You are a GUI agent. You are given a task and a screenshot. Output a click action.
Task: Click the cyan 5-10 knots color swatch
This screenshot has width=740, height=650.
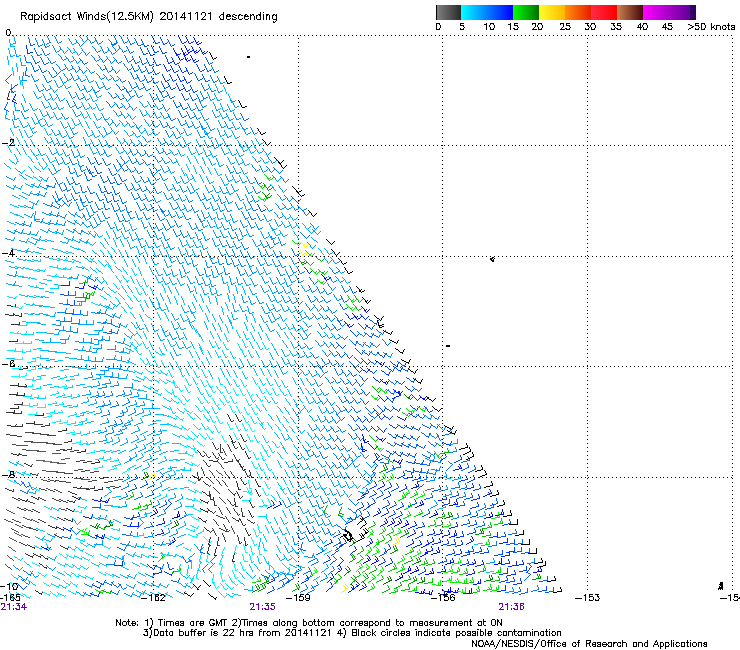473,12
